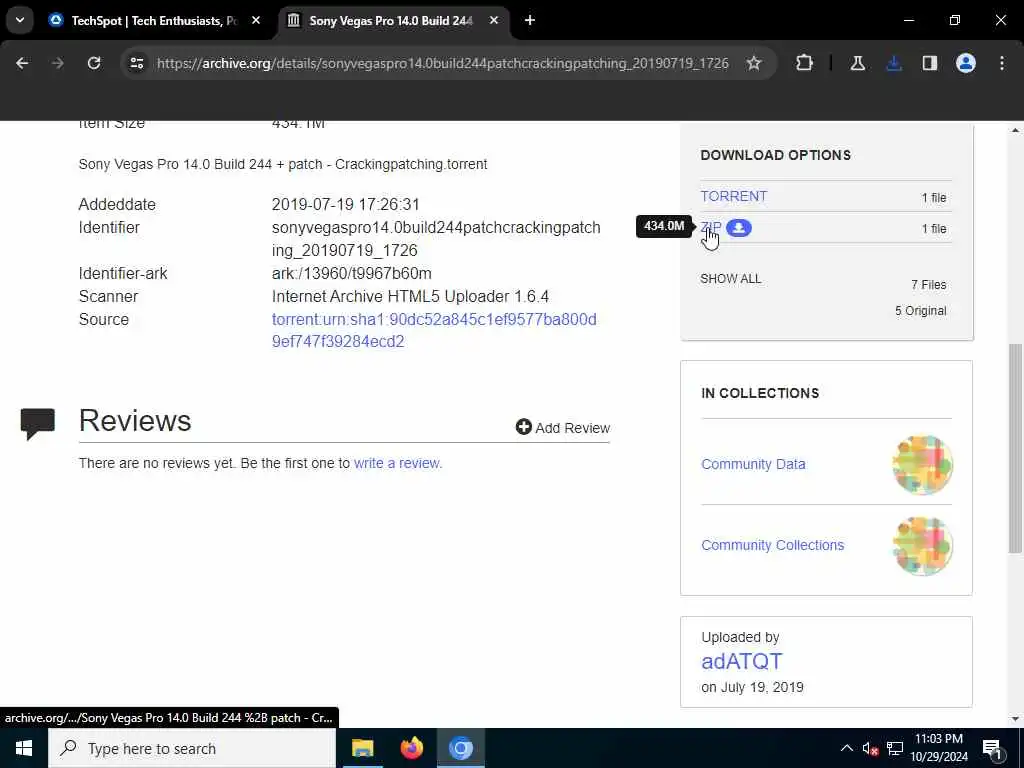Minimize the Chrome window
Image resolution: width=1024 pixels, height=768 pixels.
(908, 20)
